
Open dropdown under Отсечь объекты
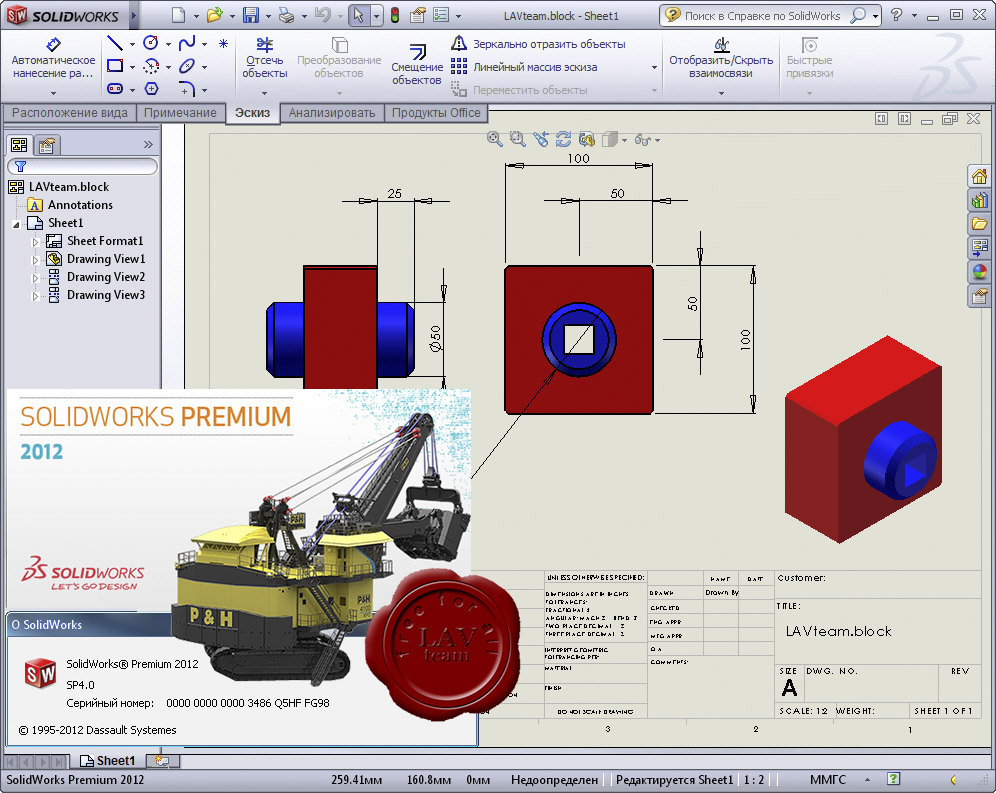[264, 93]
